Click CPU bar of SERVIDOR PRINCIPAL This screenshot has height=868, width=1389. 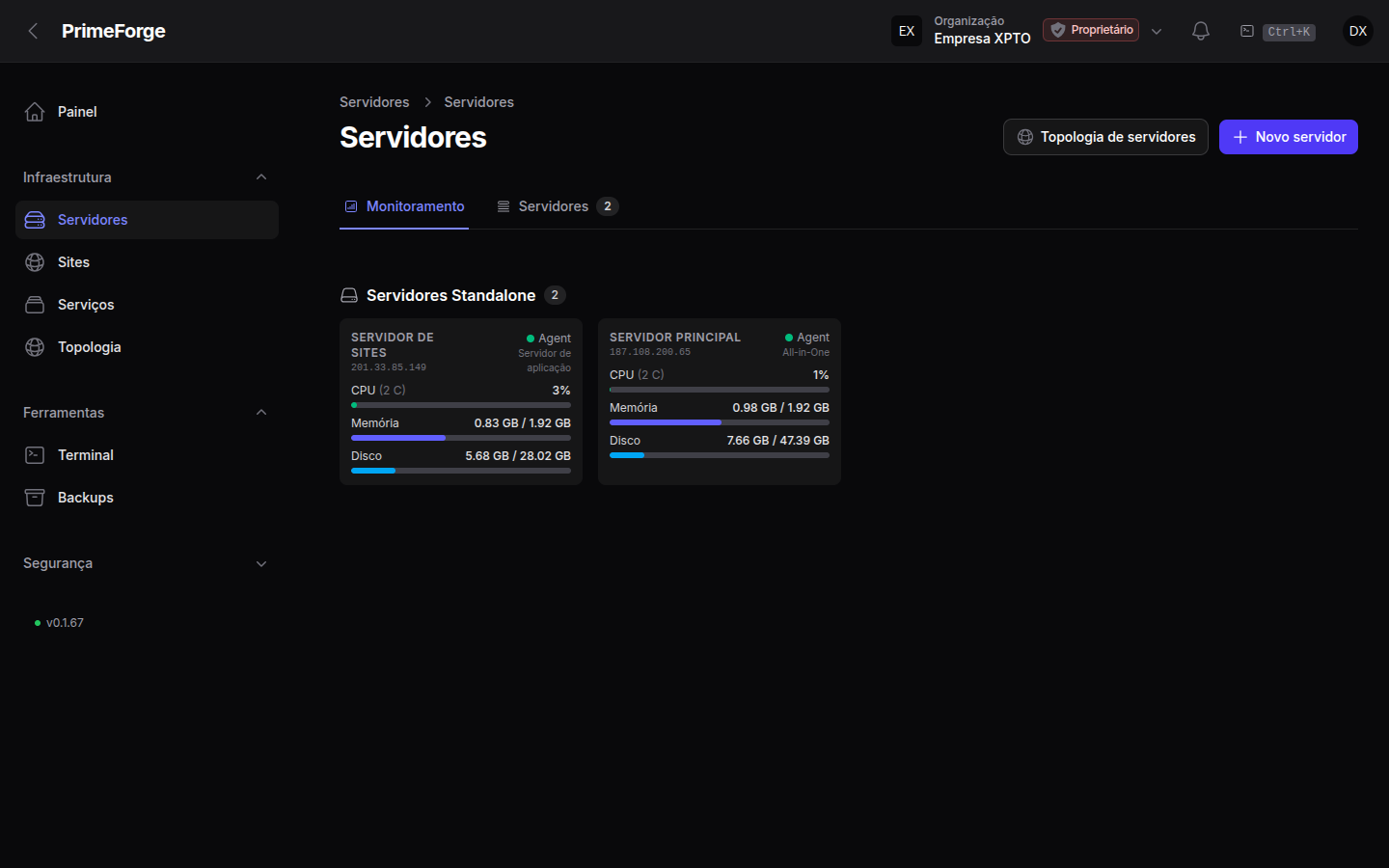(x=720, y=390)
